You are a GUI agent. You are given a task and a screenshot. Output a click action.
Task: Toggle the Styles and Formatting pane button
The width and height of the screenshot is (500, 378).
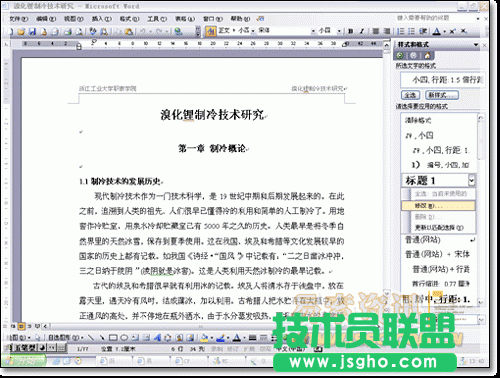(211, 31)
